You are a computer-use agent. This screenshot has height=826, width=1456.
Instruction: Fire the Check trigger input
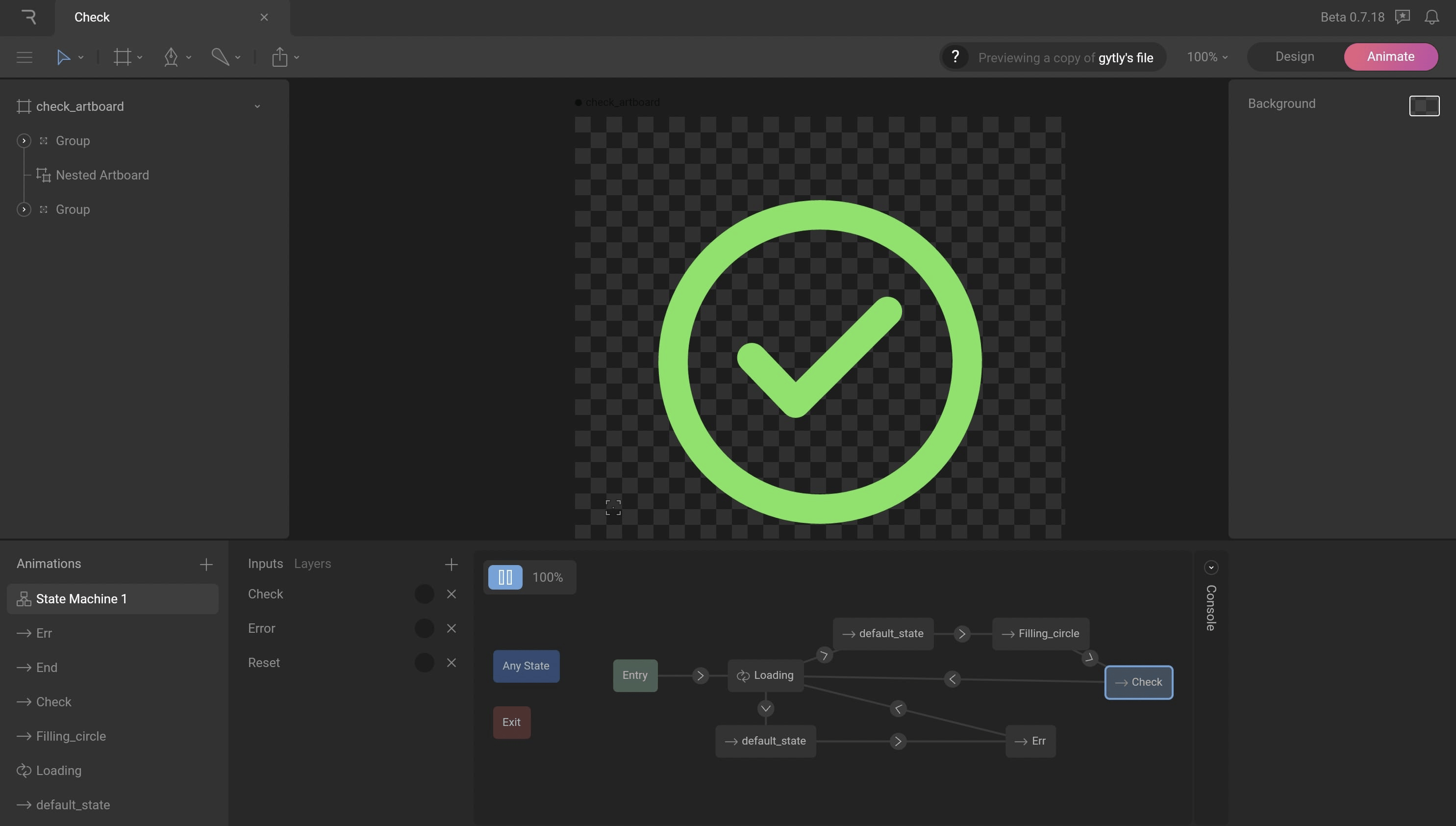tap(424, 594)
